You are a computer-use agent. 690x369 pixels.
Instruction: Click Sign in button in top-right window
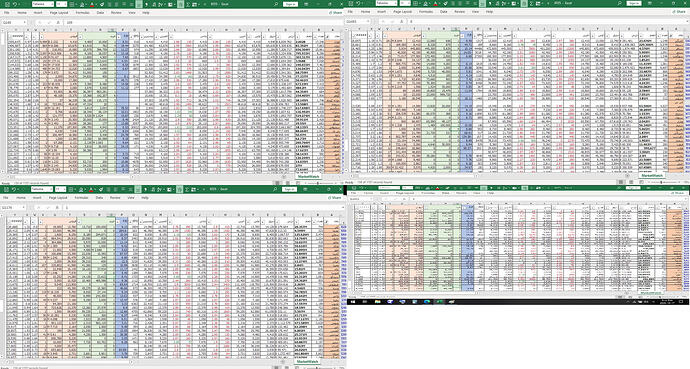point(634,4)
